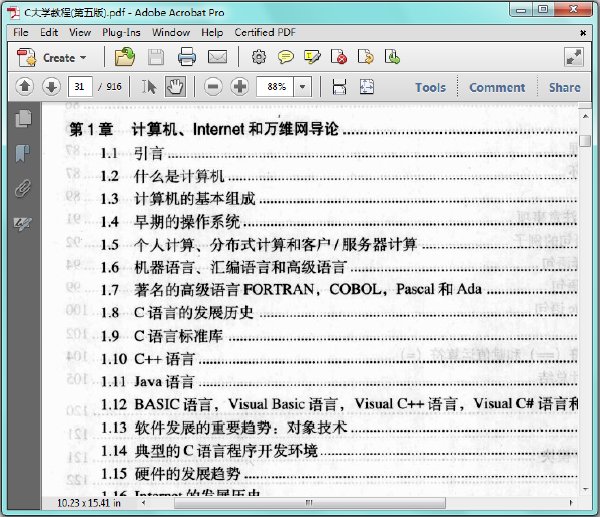This screenshot has width=600, height=517.
Task: Open a file with the folder icon
Action: pos(125,57)
